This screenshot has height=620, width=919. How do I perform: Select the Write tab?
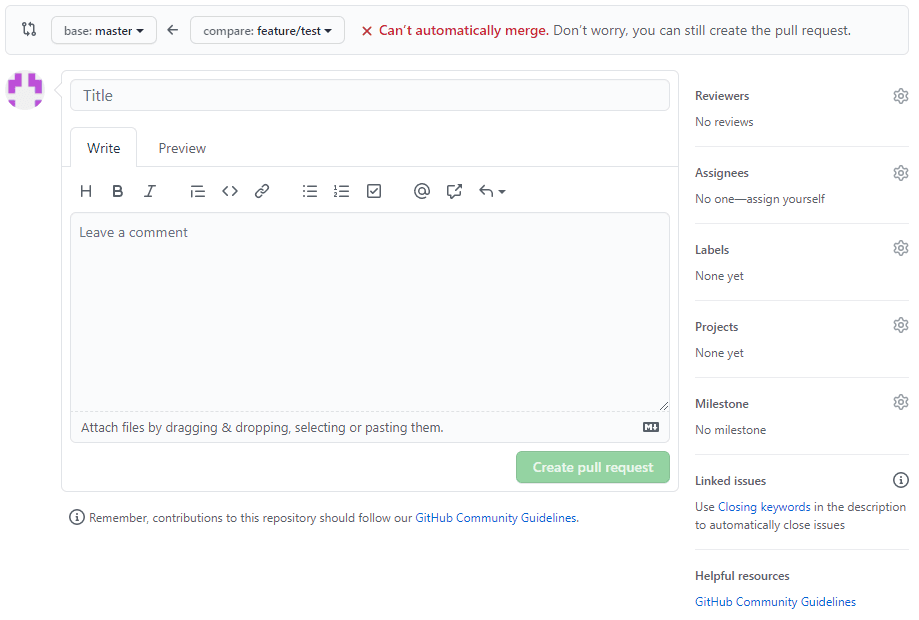[x=103, y=147]
